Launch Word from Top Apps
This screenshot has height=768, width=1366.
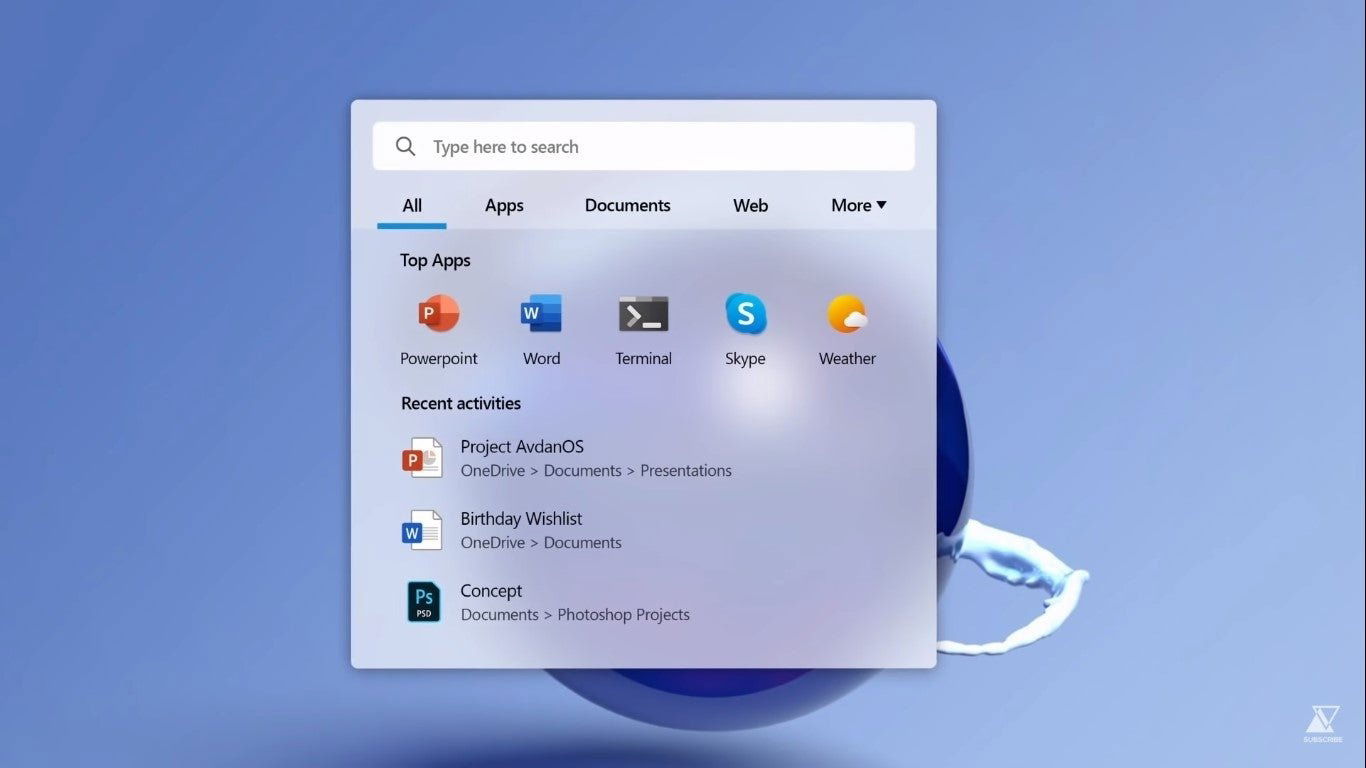(x=541, y=314)
